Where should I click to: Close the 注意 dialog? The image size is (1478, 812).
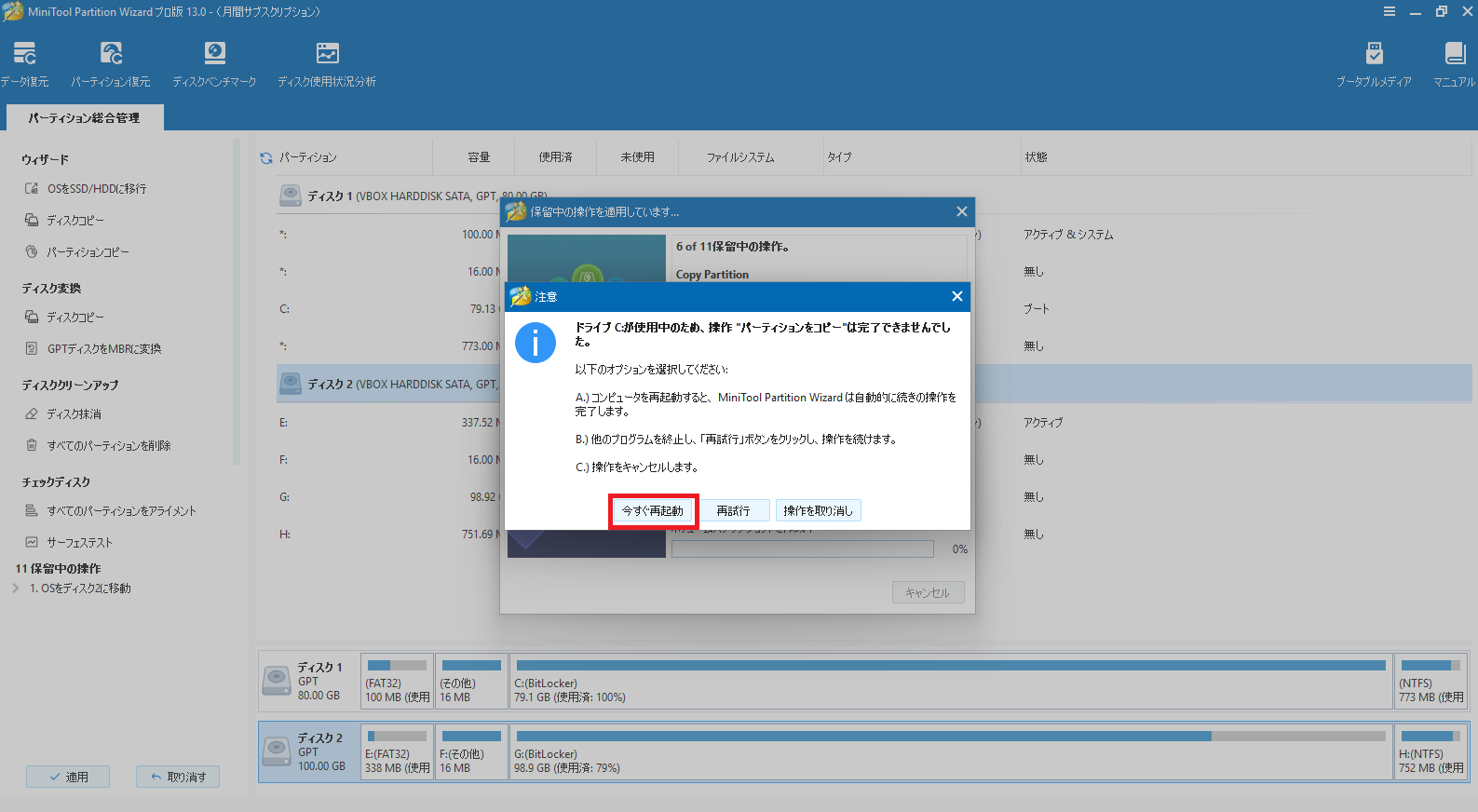(x=956, y=296)
